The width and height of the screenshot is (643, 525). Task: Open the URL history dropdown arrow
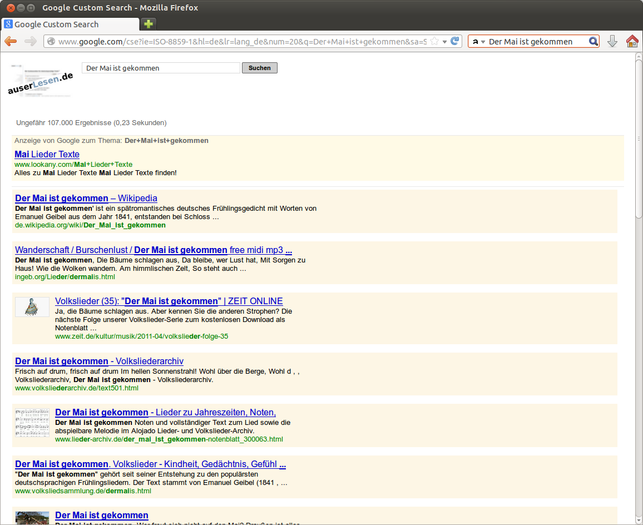[x=445, y=42]
